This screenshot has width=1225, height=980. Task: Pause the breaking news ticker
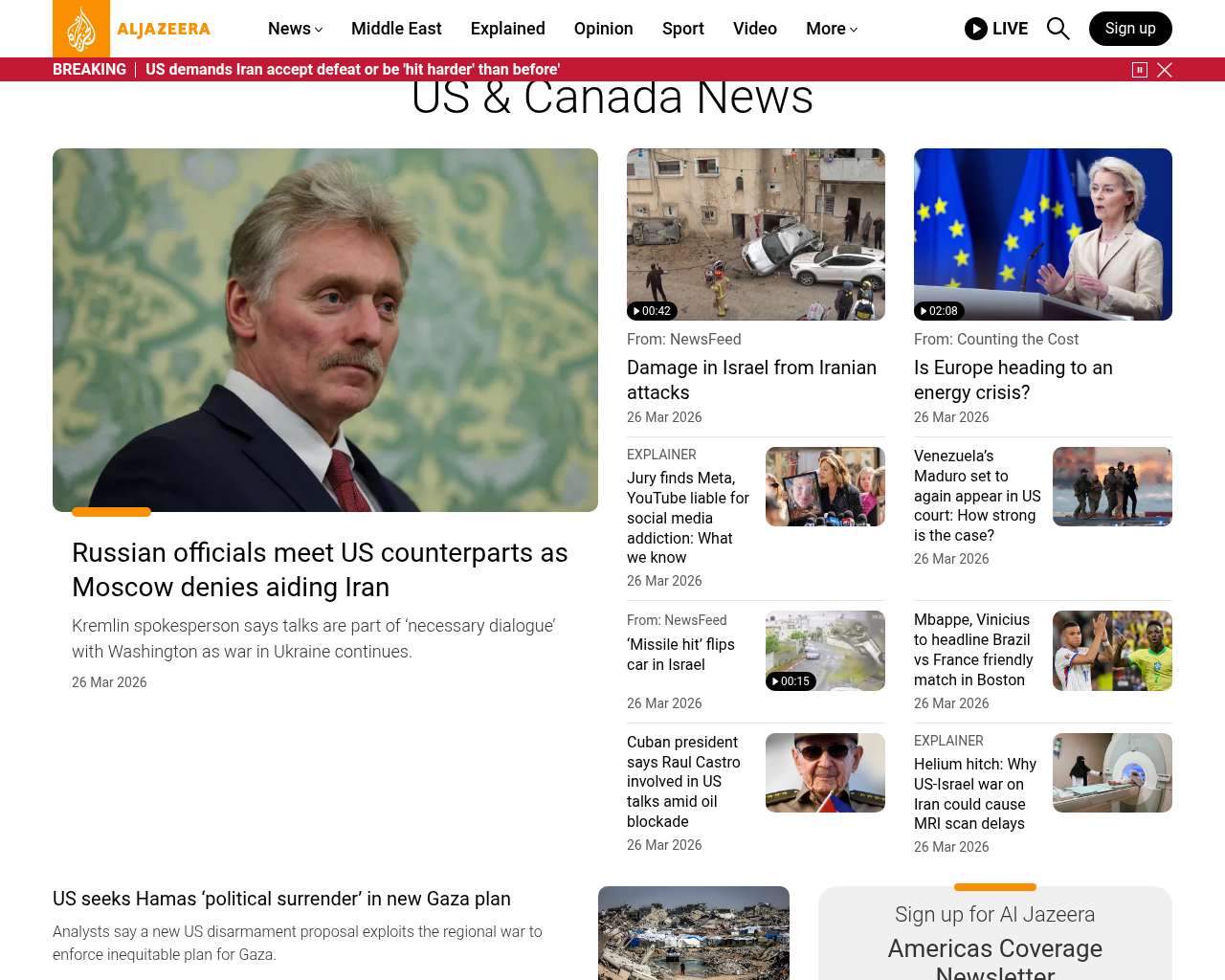(1139, 70)
